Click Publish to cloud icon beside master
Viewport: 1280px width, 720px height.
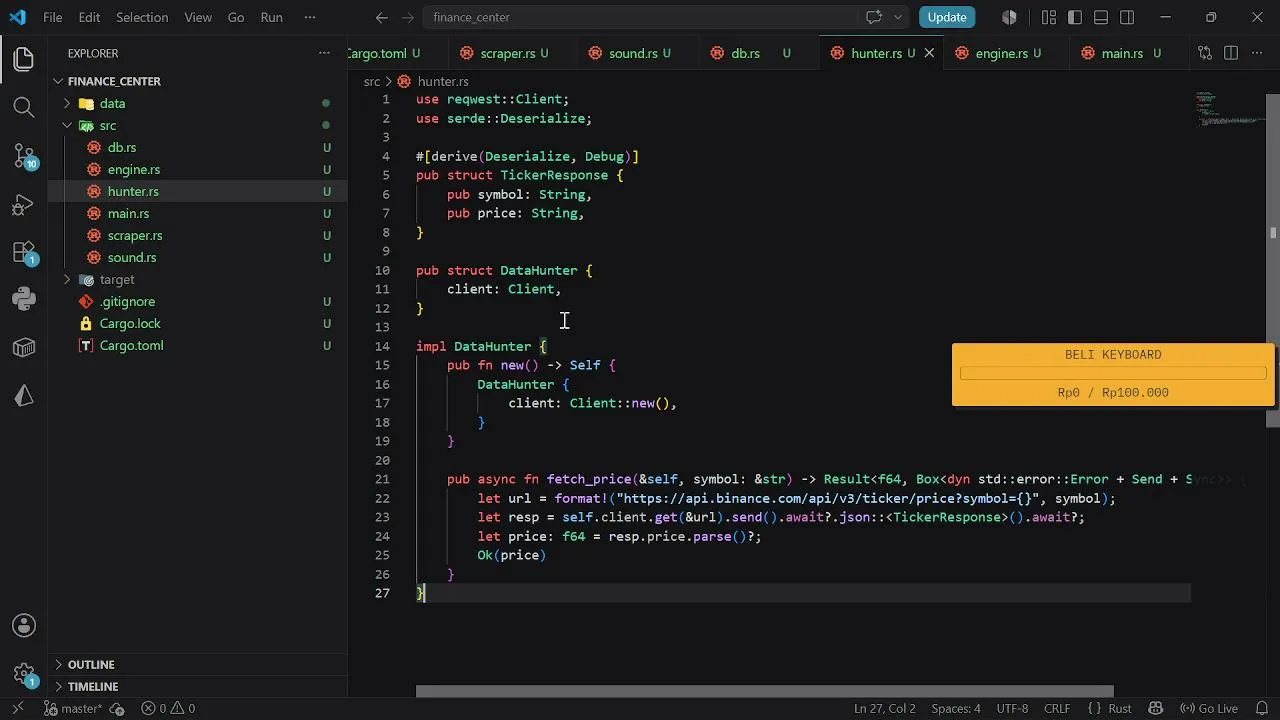point(116,708)
